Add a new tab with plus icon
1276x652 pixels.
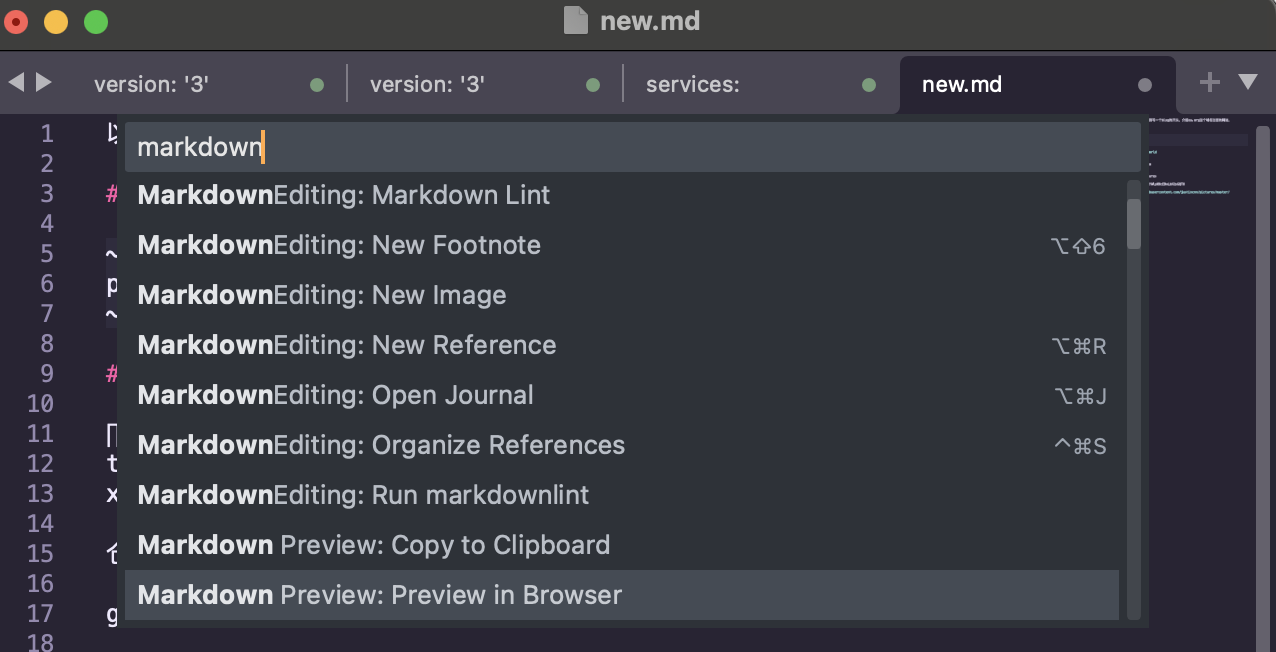point(1209,82)
